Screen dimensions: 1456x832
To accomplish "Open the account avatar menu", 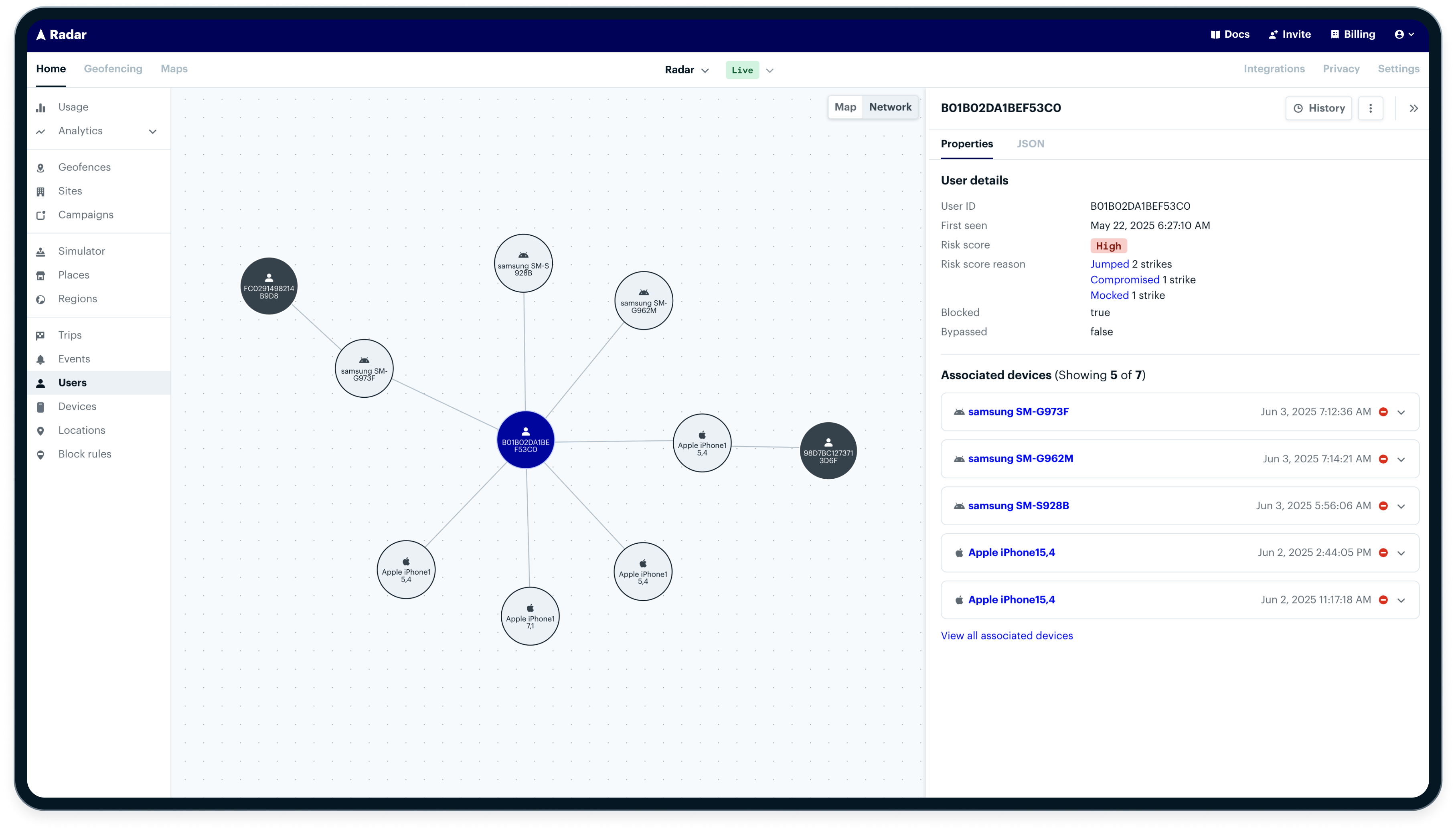I will click(x=1404, y=34).
